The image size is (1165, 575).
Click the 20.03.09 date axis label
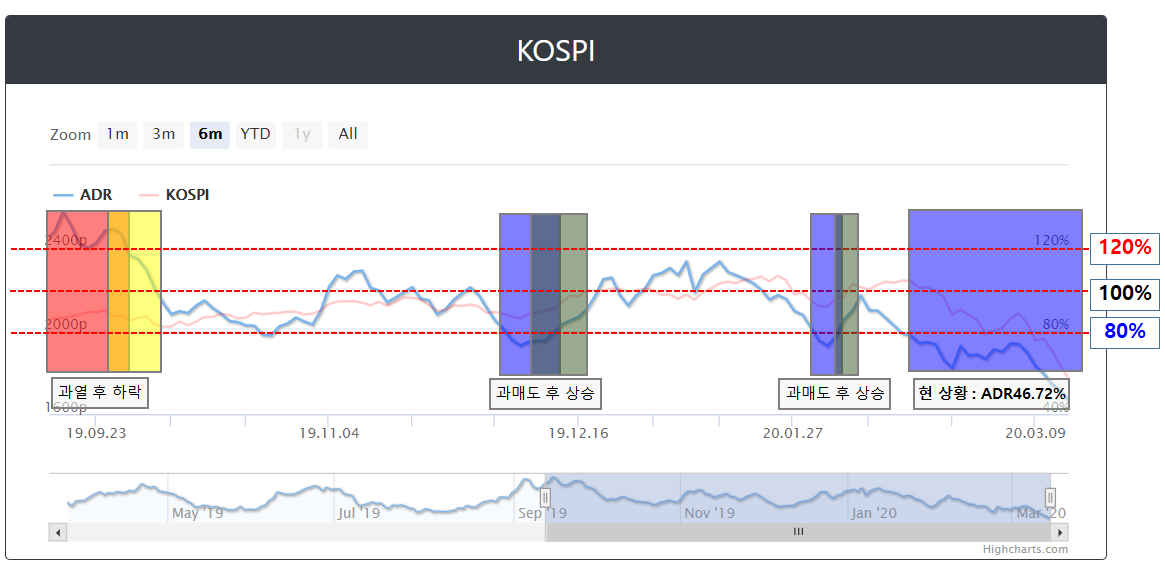[1035, 433]
